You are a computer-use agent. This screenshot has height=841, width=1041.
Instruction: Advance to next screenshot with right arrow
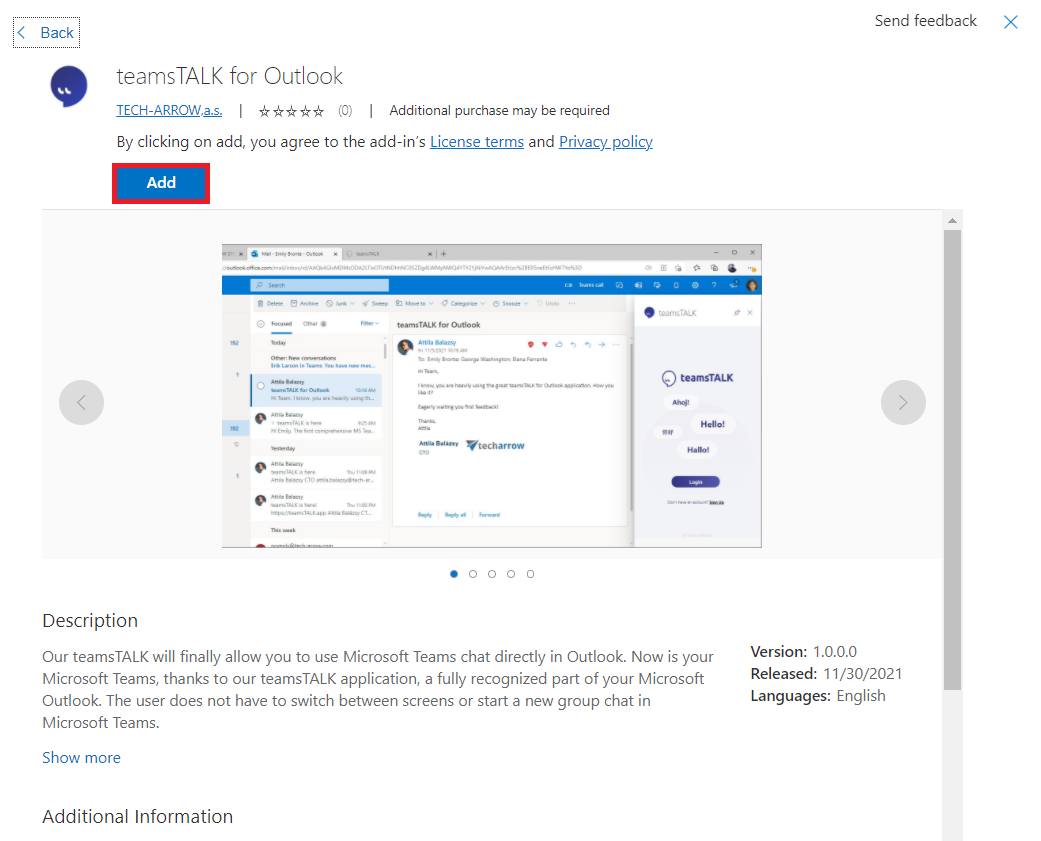click(903, 403)
